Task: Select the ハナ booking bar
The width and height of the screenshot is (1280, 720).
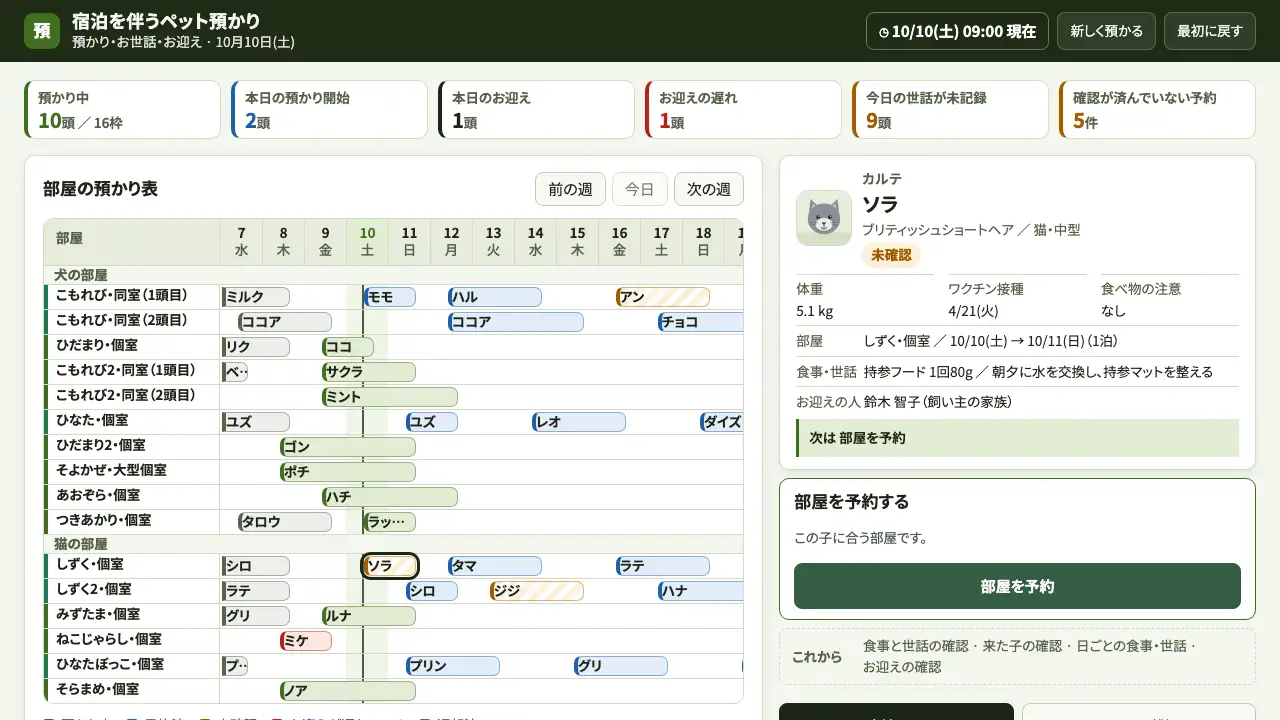Action: coord(701,591)
